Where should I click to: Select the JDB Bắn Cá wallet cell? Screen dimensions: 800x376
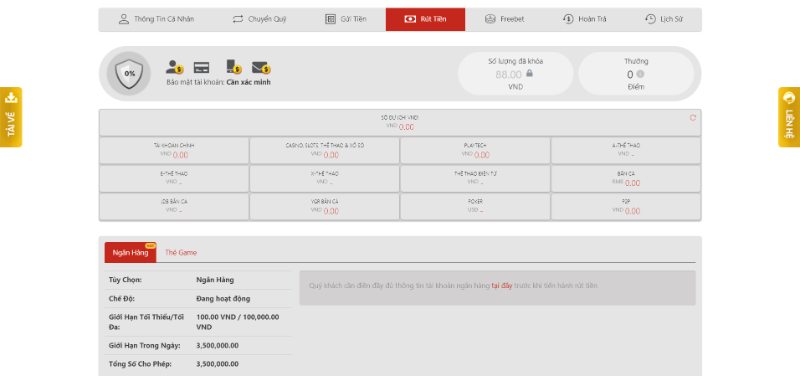pyautogui.click(x=174, y=207)
